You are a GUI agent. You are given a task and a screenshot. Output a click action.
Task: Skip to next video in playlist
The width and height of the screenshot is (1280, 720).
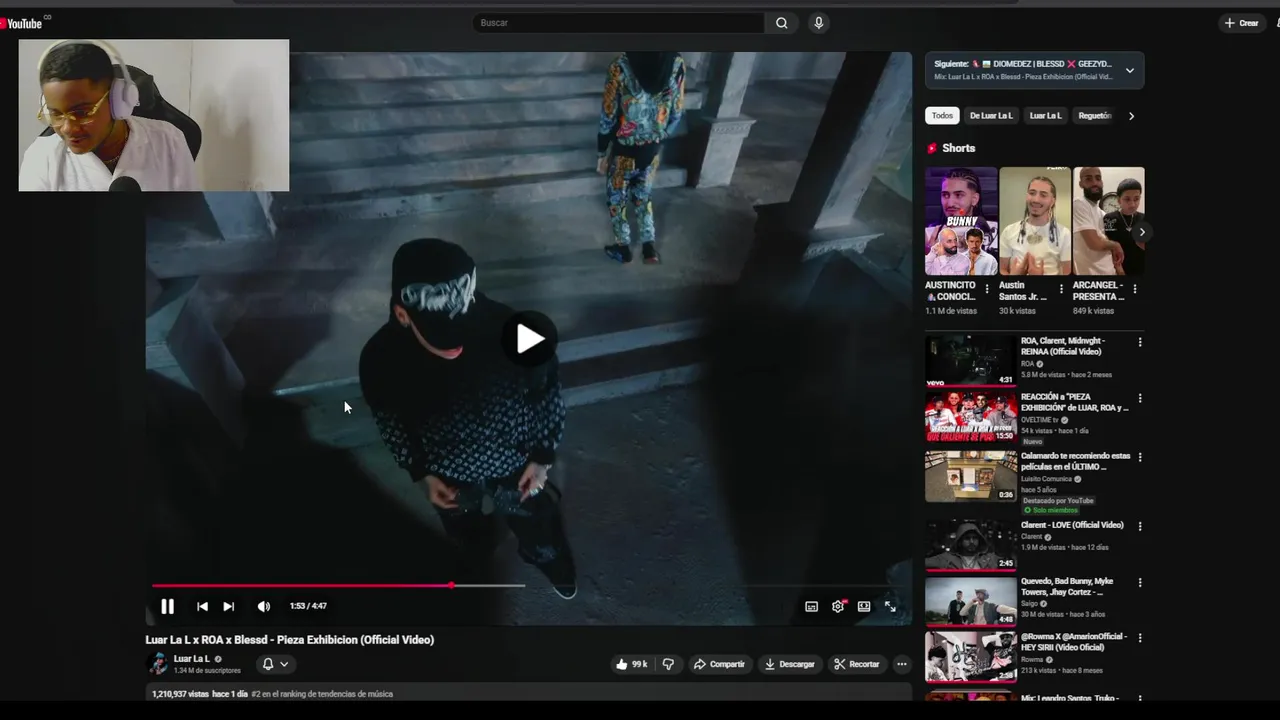[x=228, y=606]
